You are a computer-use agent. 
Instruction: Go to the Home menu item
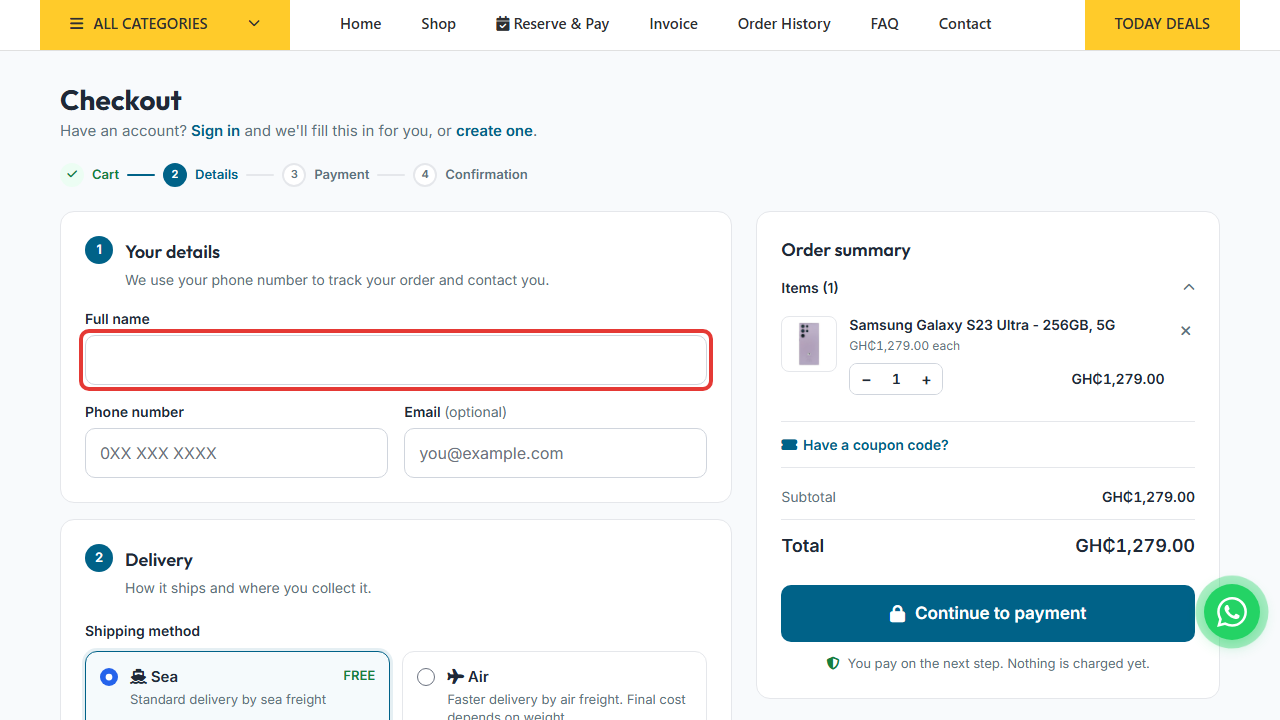pyautogui.click(x=360, y=24)
